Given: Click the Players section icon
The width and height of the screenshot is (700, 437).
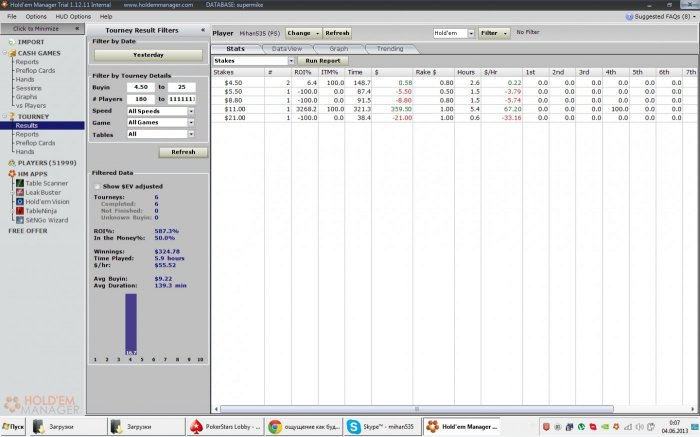Looking at the screenshot, I should tap(12, 163).
